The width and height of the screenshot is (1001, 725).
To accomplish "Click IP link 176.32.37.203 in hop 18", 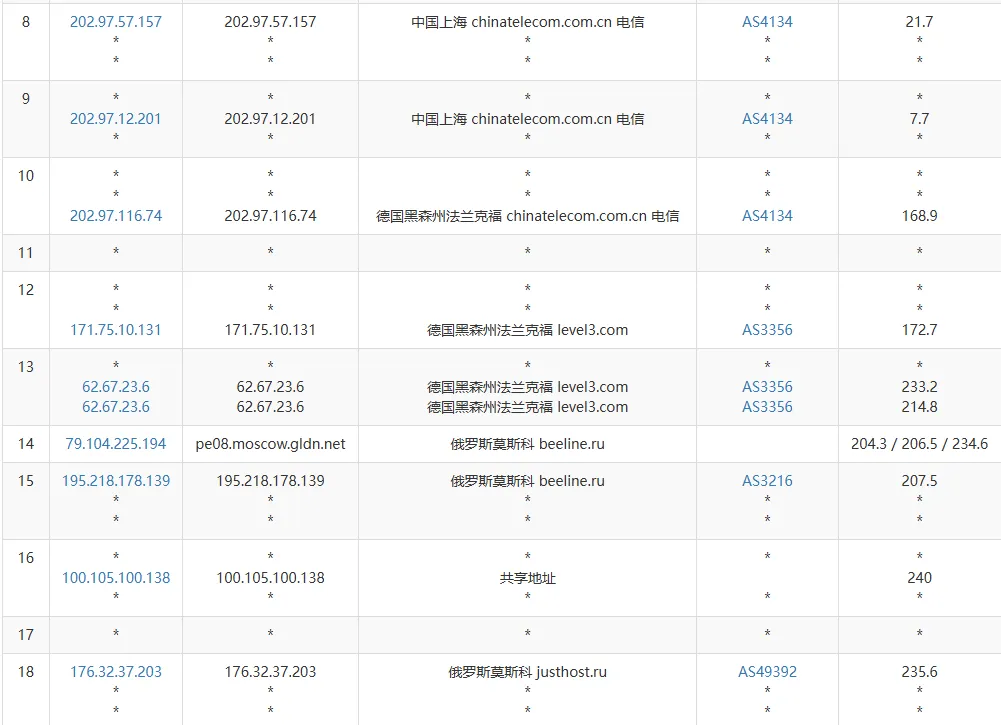I will [x=116, y=672].
